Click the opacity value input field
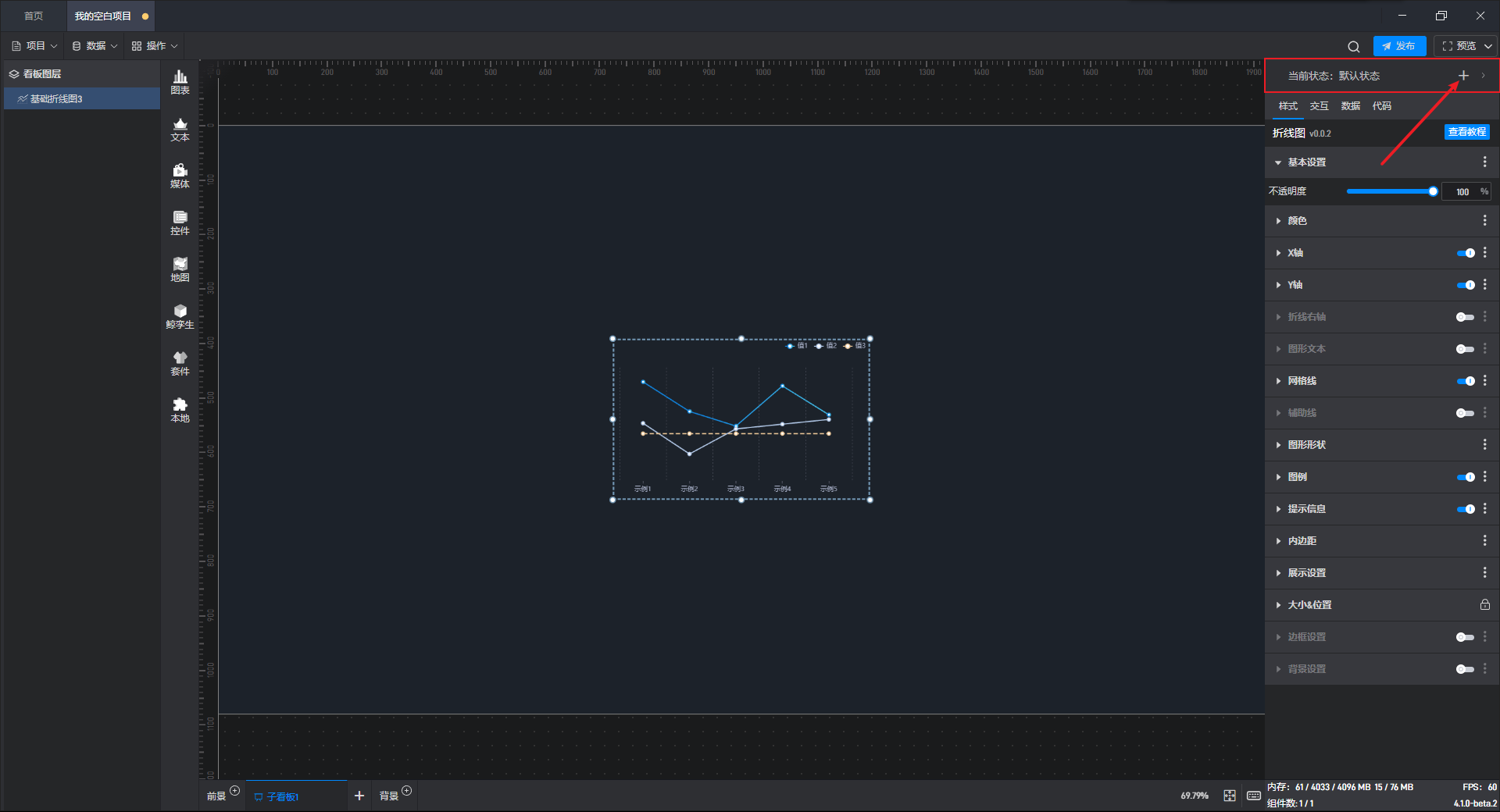 click(x=1461, y=191)
